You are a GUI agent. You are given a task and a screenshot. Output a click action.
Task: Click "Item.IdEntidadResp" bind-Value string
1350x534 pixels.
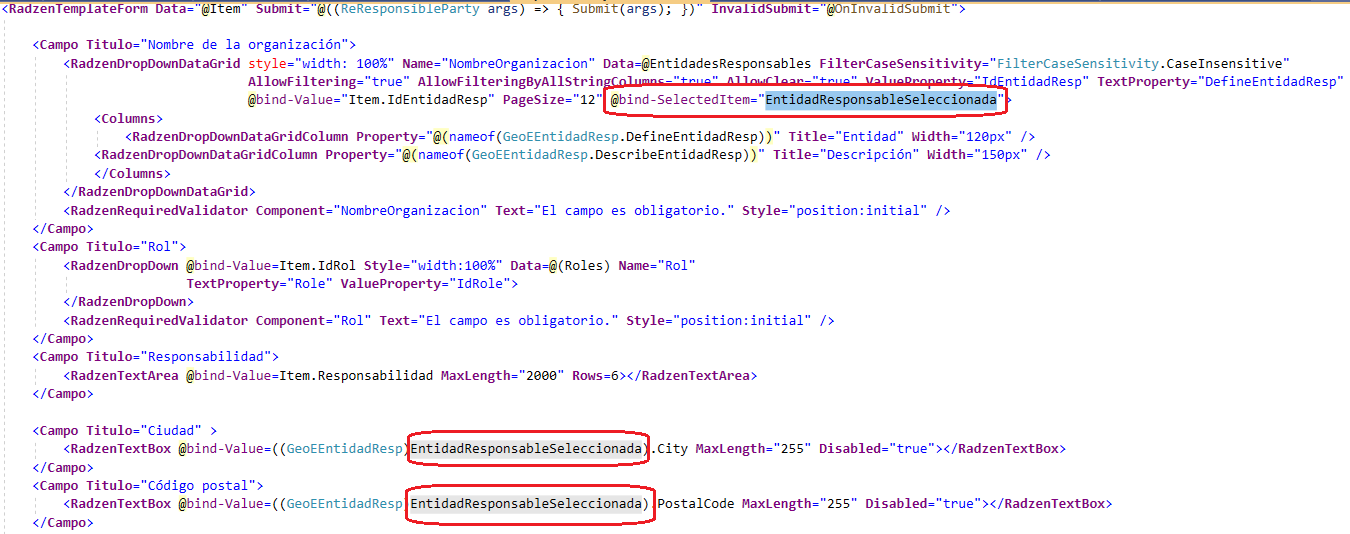click(x=418, y=100)
